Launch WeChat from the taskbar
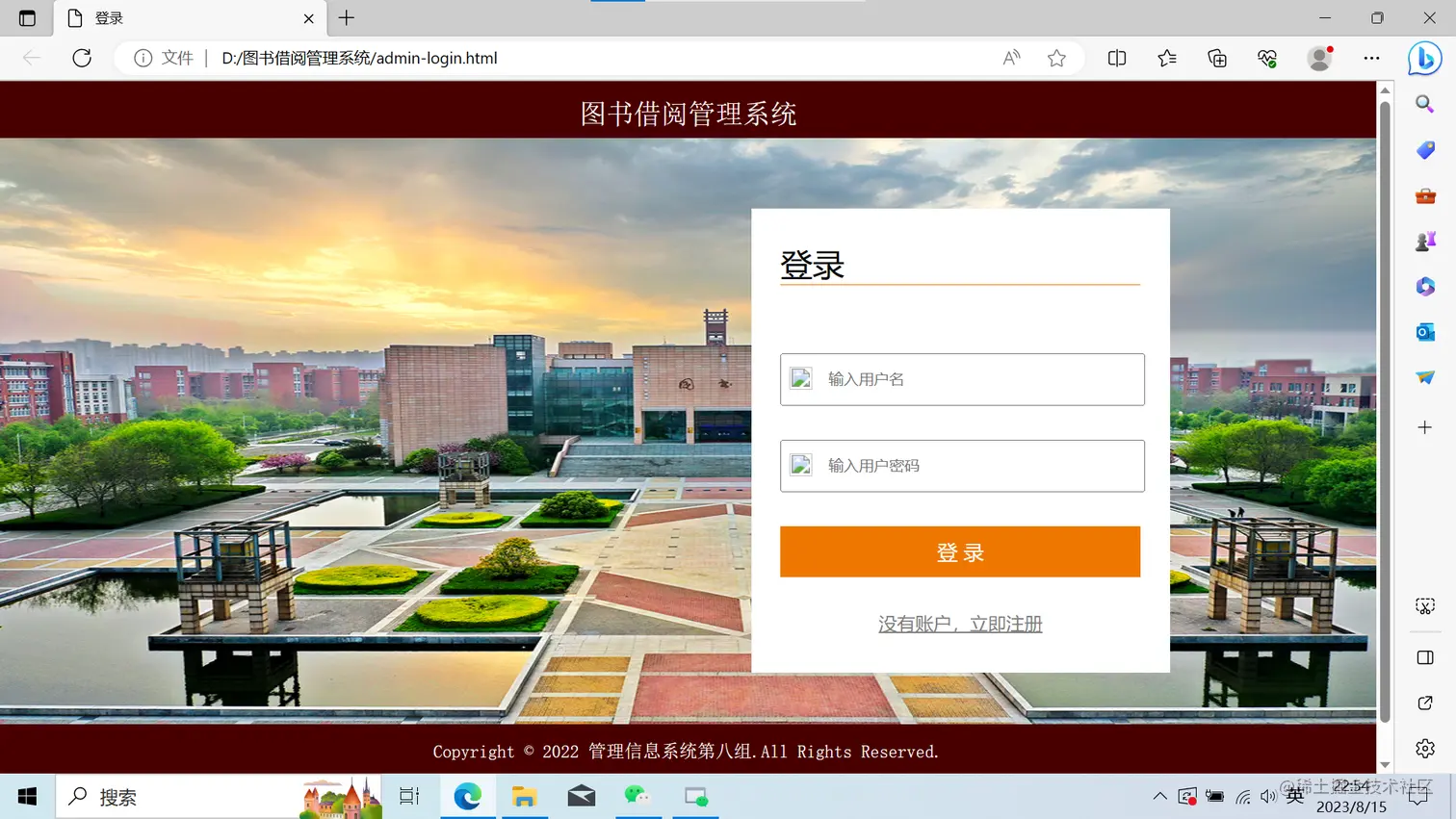 (638, 796)
